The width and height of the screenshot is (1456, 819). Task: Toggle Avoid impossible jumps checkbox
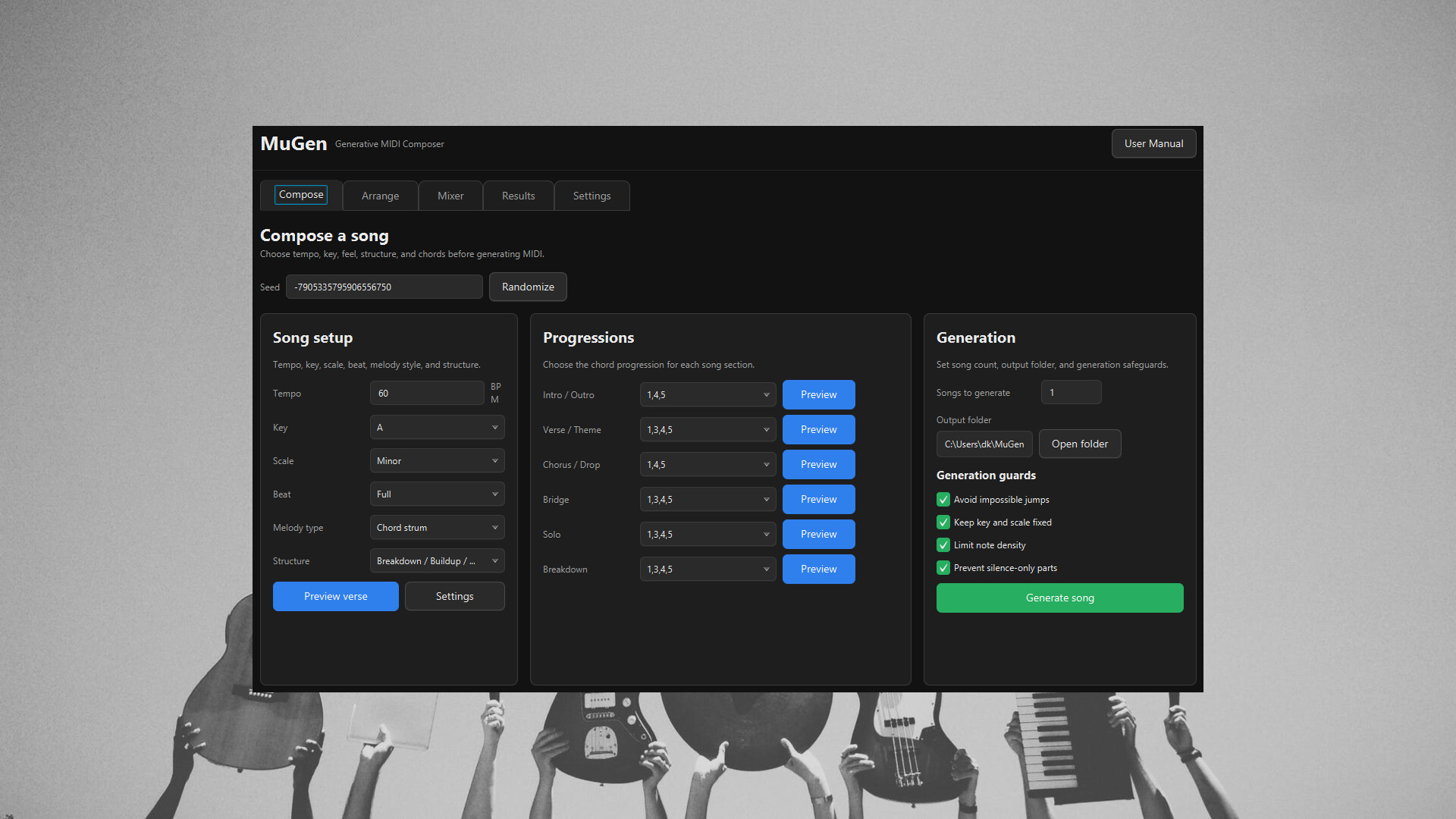(943, 500)
